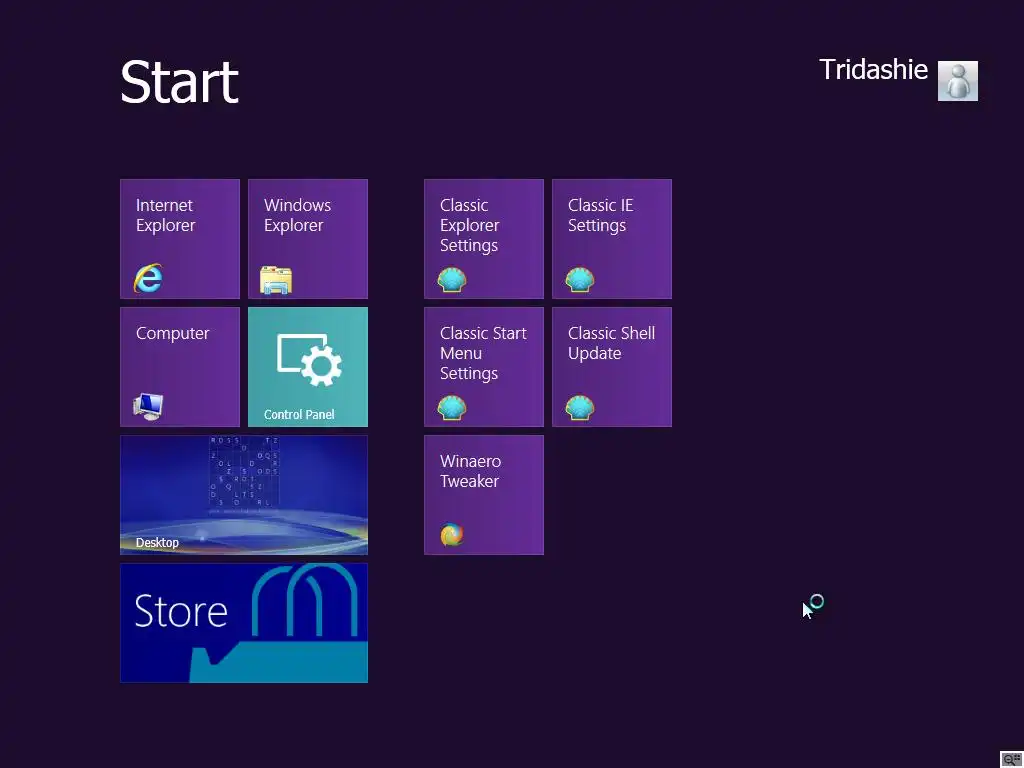Image resolution: width=1024 pixels, height=768 pixels.
Task: Click the Start heading text
Action: point(180,82)
